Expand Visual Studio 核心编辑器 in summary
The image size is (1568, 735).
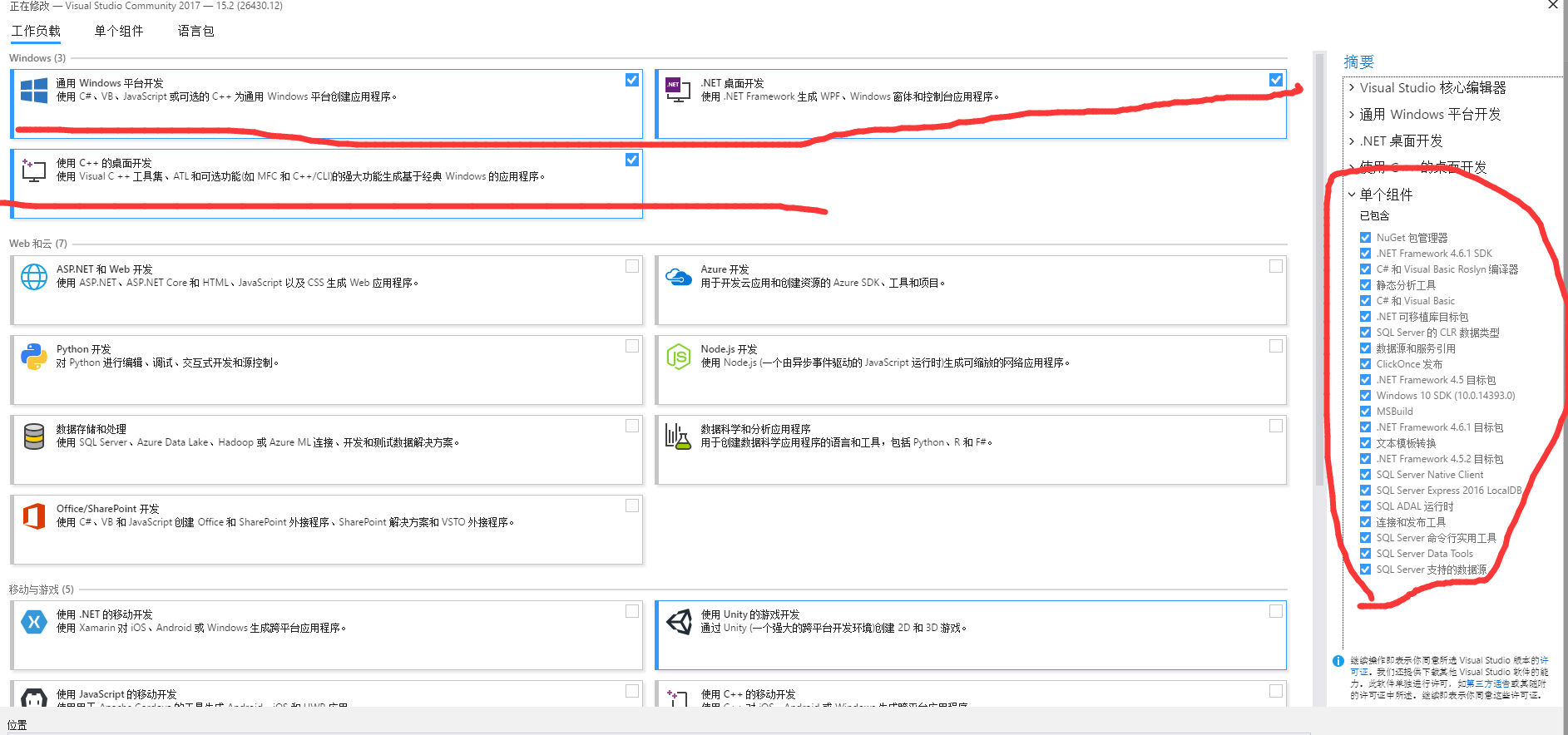click(1352, 87)
